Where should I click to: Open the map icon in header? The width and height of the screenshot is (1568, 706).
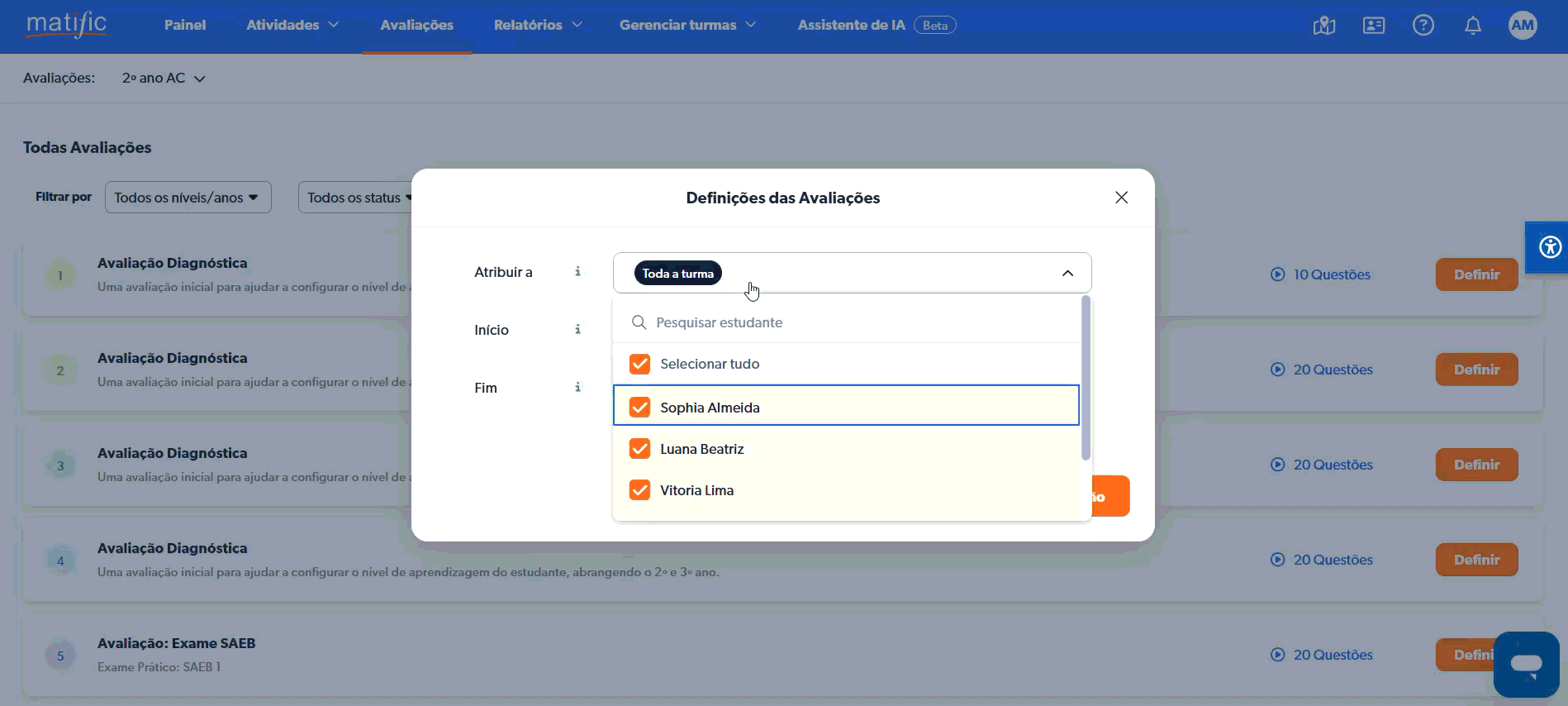(x=1323, y=26)
